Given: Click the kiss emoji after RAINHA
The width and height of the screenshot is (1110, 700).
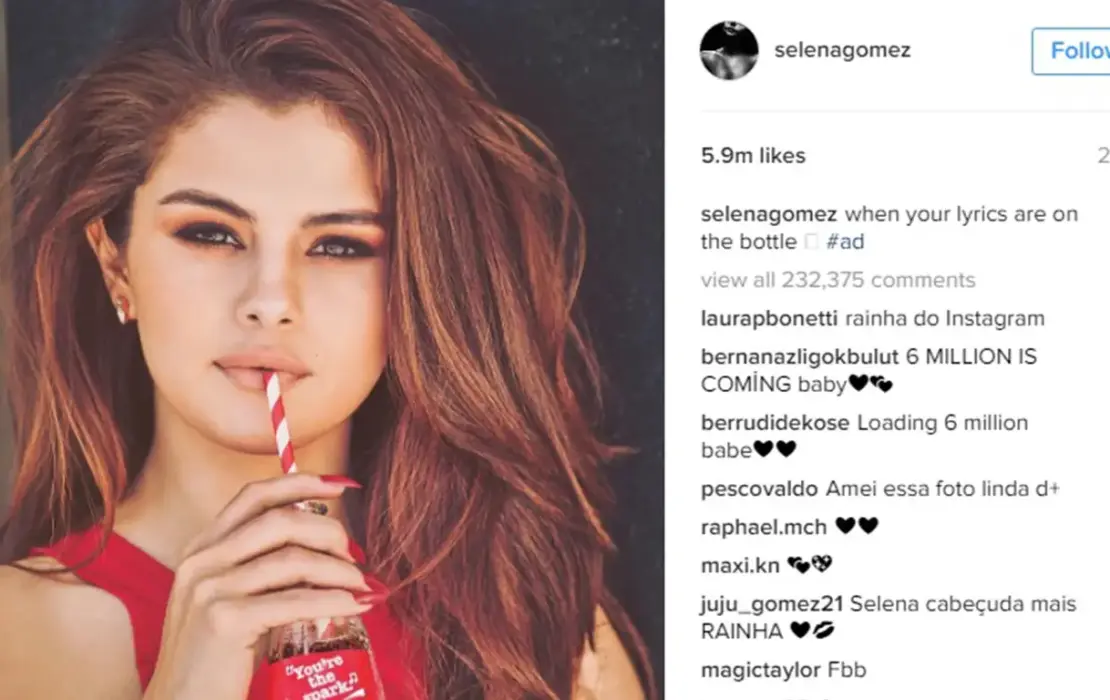Looking at the screenshot, I should [823, 630].
